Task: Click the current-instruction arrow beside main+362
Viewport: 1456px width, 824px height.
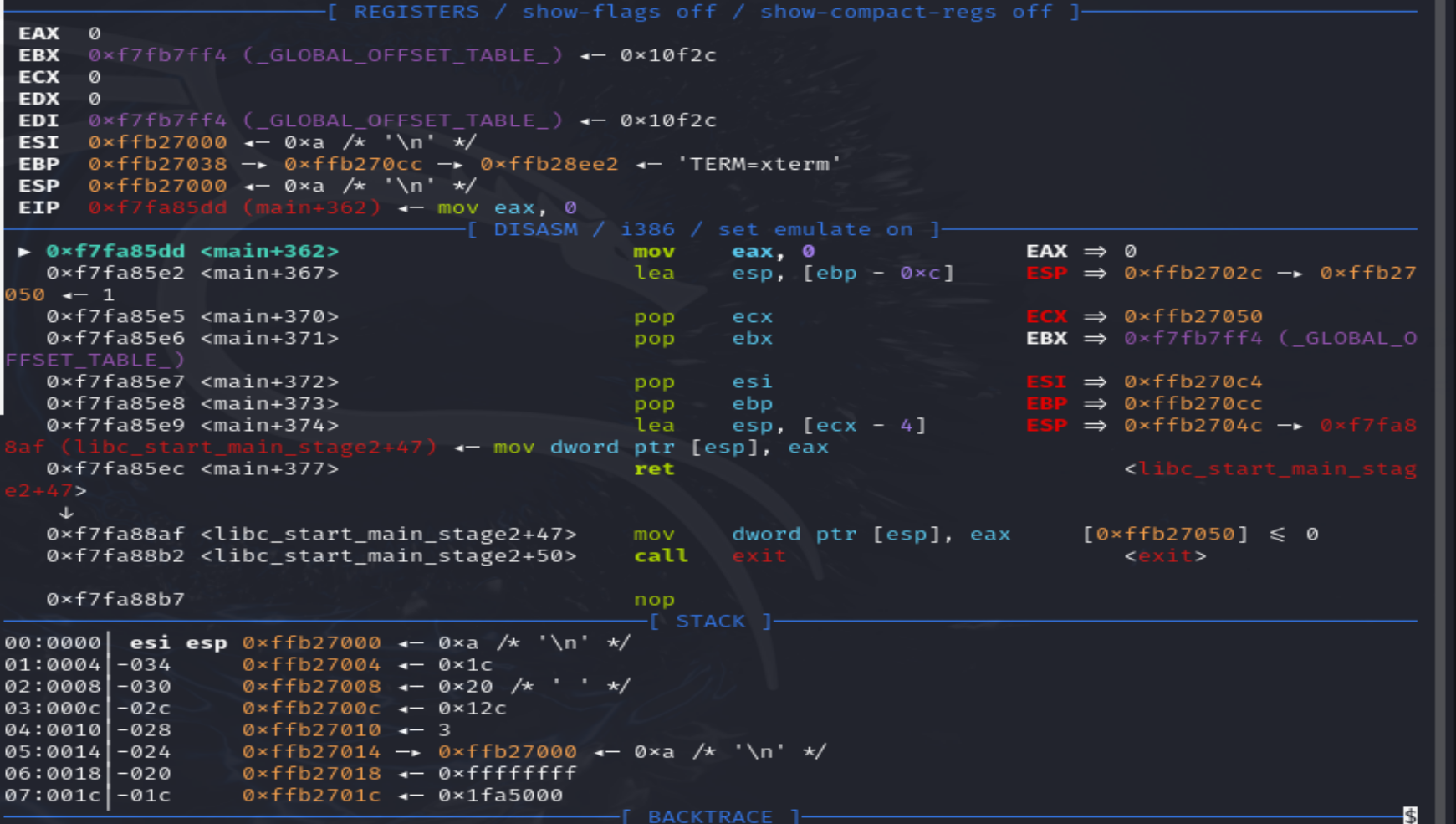Action: (x=24, y=251)
